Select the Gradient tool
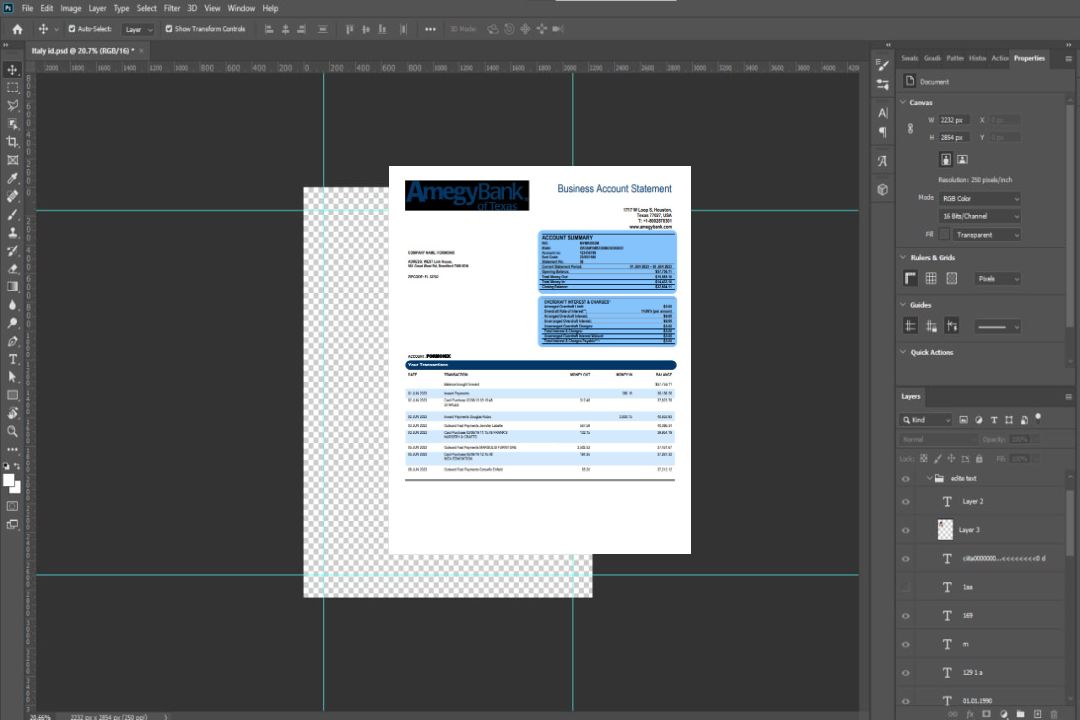 (12, 287)
